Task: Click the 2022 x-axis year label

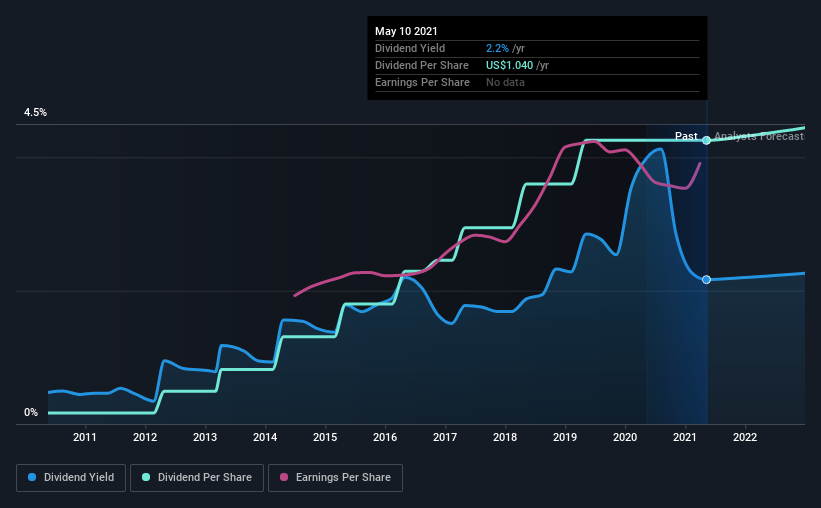Action: pos(745,437)
